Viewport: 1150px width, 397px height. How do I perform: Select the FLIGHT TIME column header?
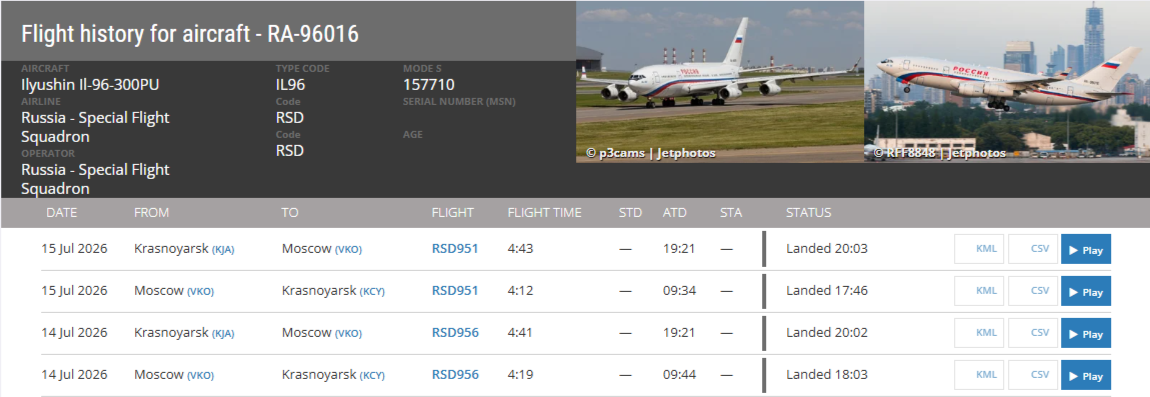tap(544, 213)
